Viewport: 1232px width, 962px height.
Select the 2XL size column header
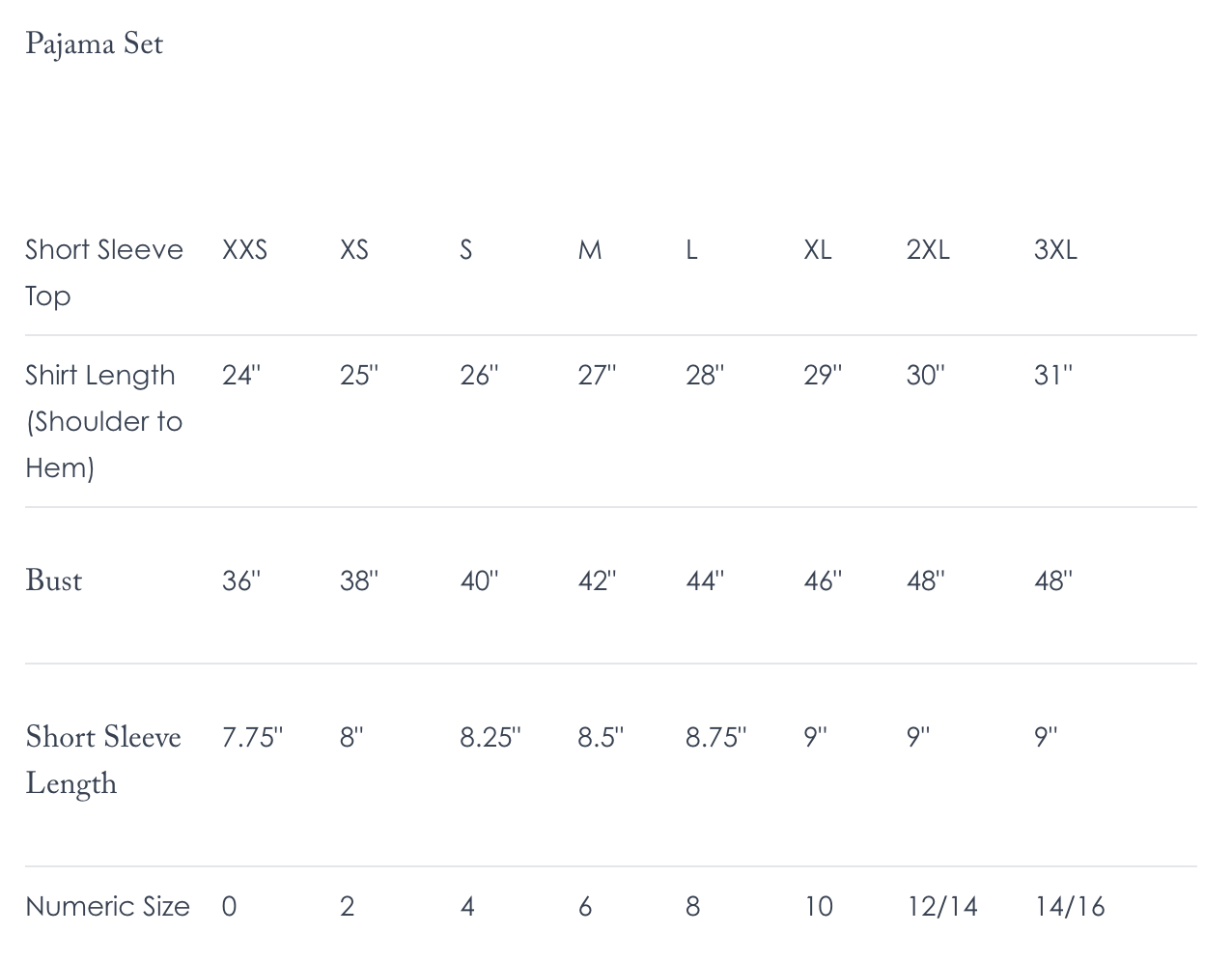928,250
